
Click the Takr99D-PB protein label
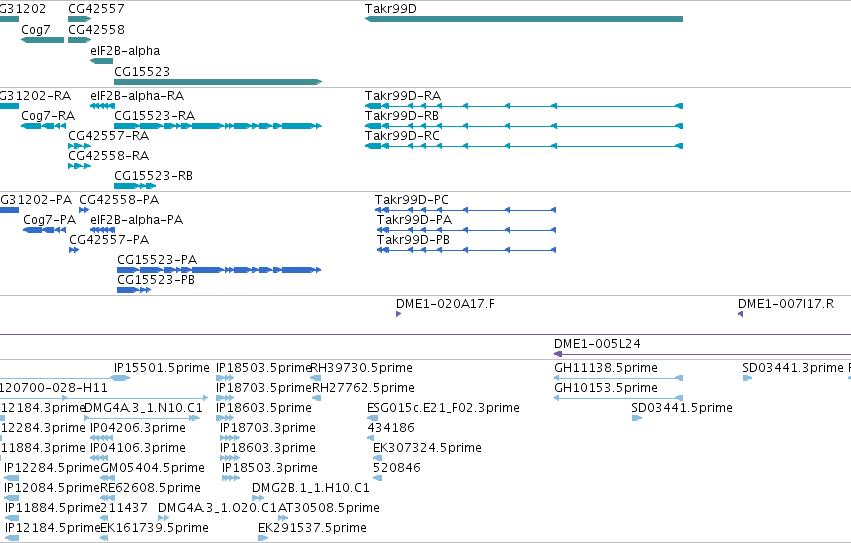pyautogui.click(x=414, y=240)
